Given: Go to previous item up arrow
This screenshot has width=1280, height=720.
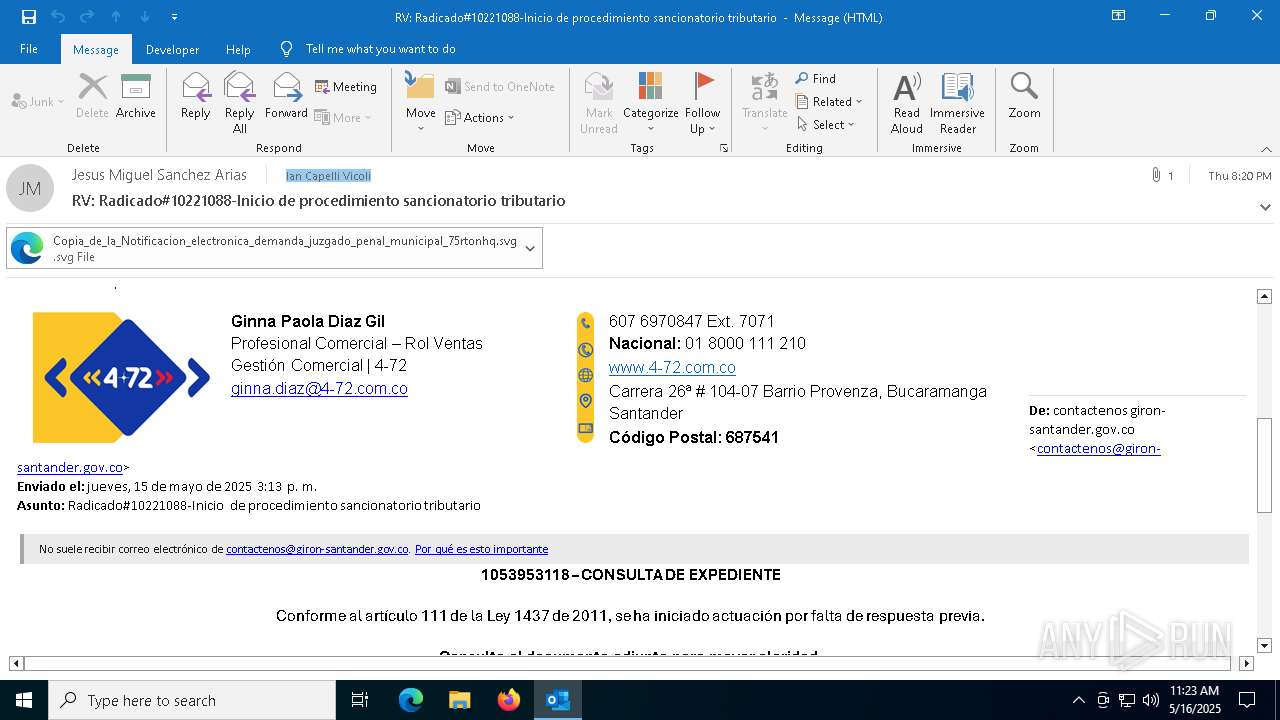Looking at the screenshot, I should 116,17.
